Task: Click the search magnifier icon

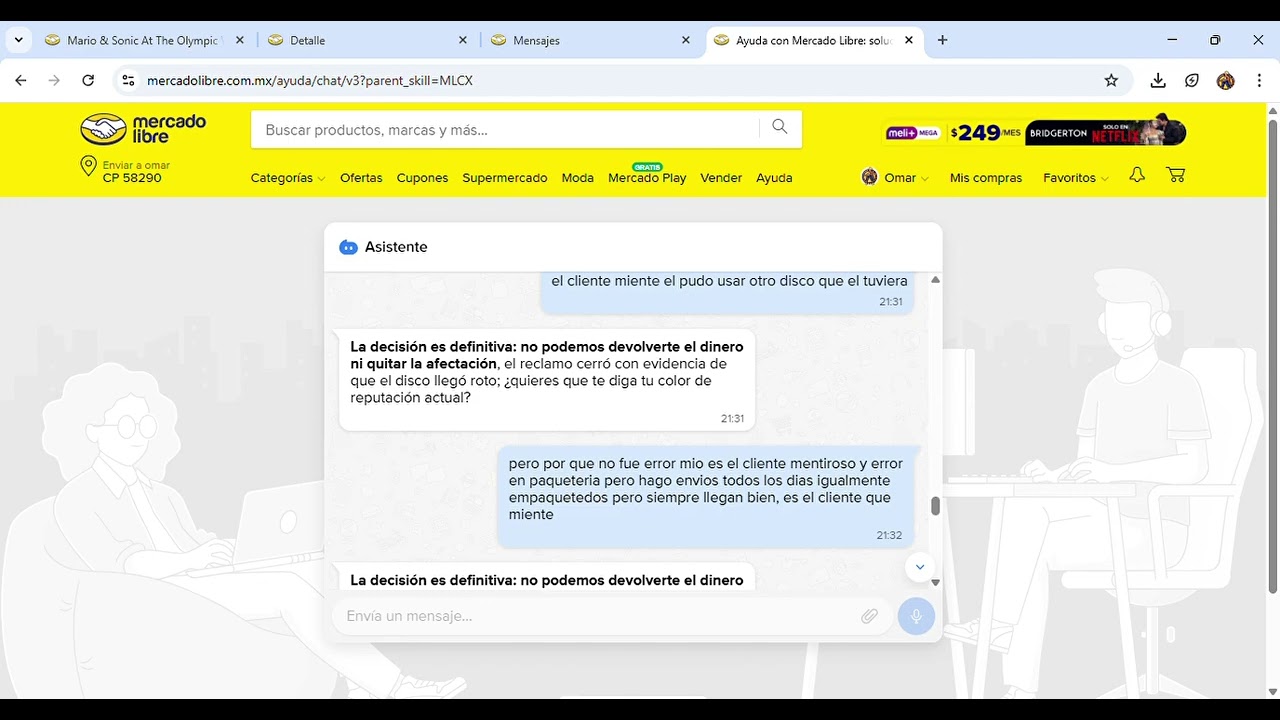Action: (x=780, y=127)
